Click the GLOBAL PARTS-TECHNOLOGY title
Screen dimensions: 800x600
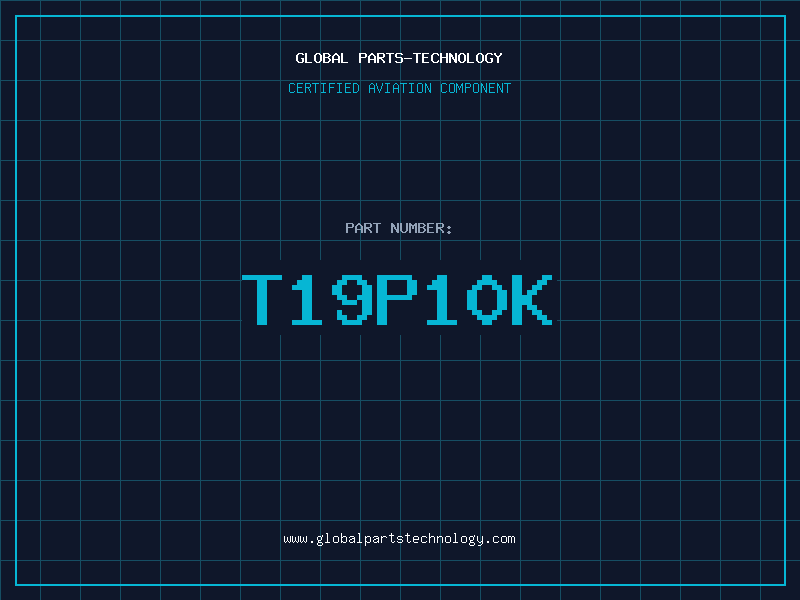coord(399,58)
